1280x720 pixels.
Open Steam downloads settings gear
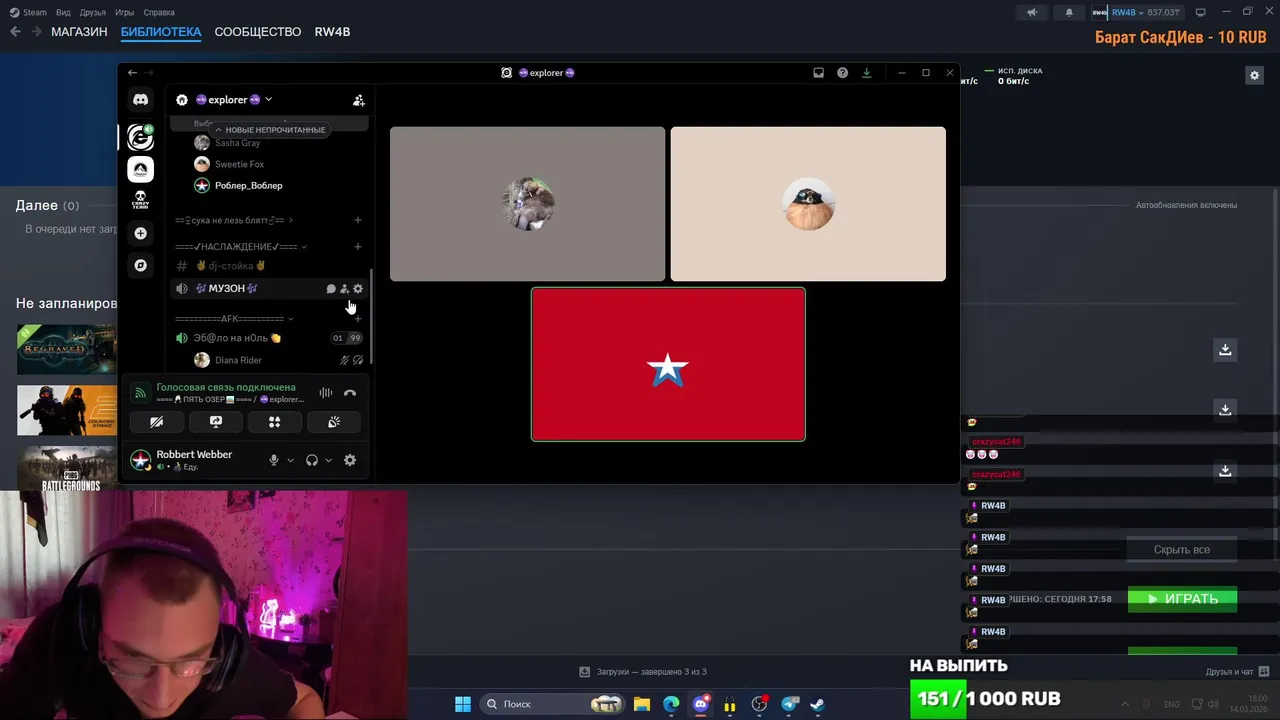tap(1254, 75)
